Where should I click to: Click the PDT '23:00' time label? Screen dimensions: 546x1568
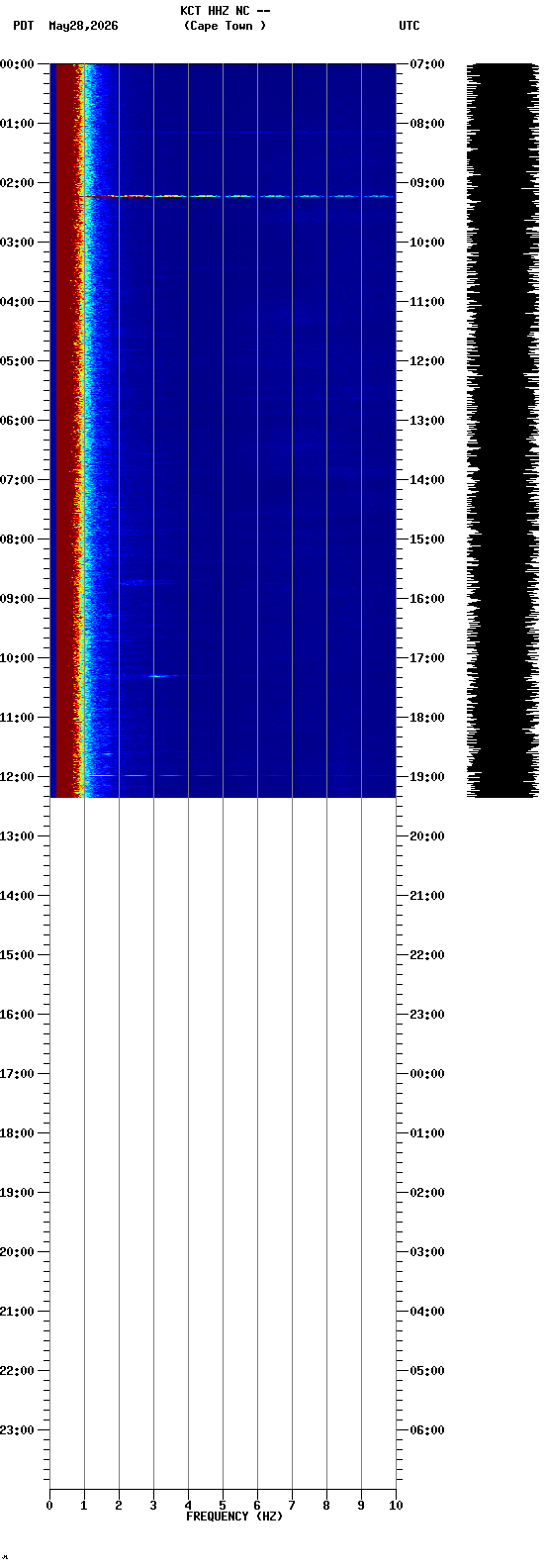(17, 1430)
